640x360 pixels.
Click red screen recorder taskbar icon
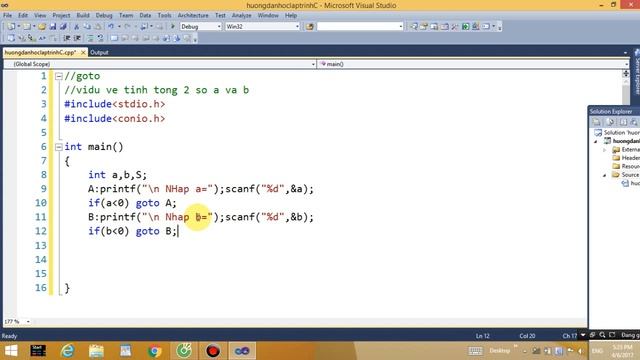pos(213,351)
